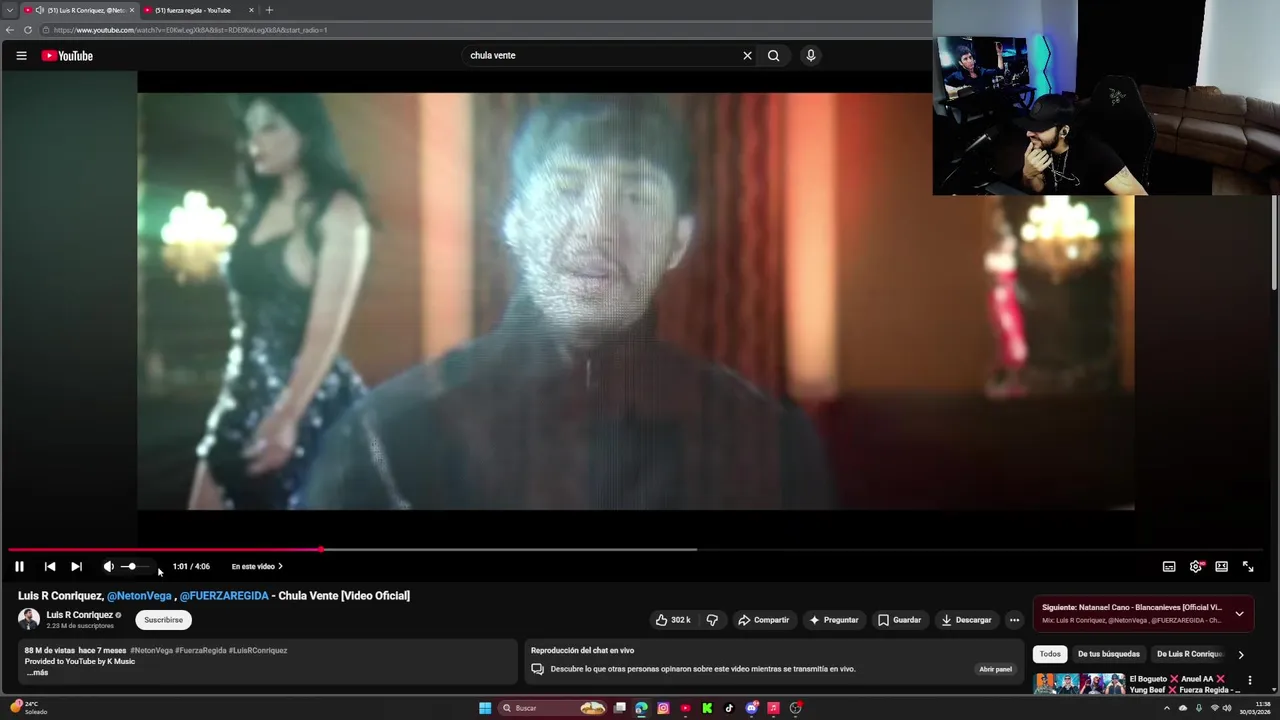Save video with Guardar button
The width and height of the screenshot is (1280, 720).
(x=899, y=620)
